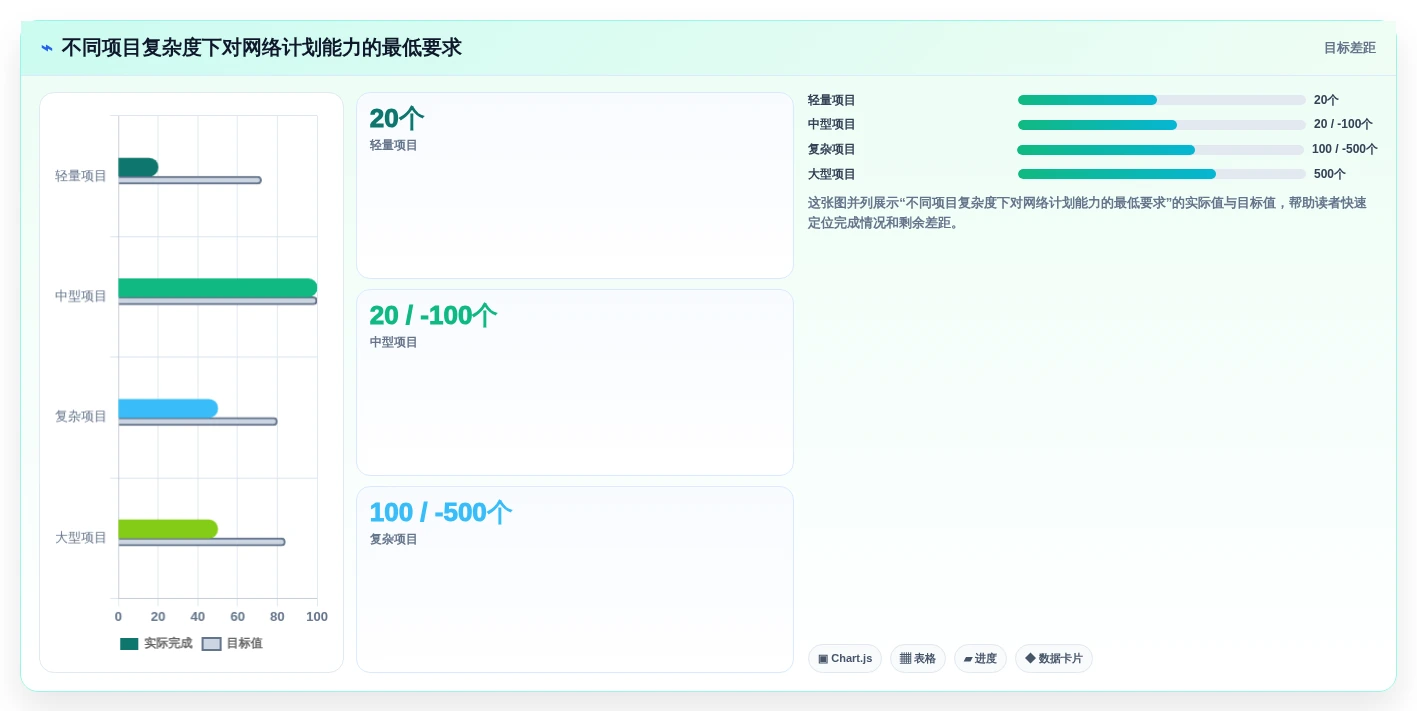Toggle the 目标值 legend entry
Viewport: 1417px width, 711px height.
coord(232,644)
